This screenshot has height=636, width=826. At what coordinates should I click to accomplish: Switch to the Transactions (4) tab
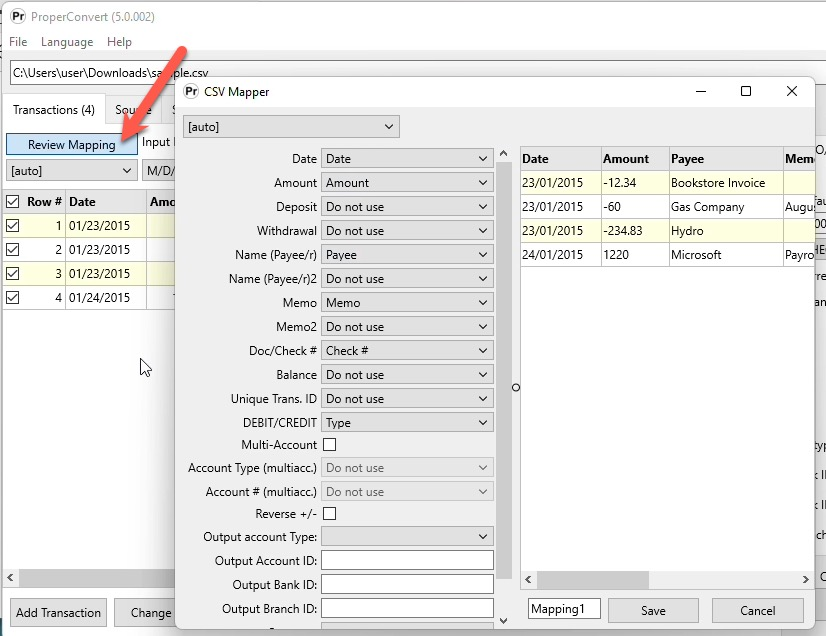pyautogui.click(x=53, y=110)
